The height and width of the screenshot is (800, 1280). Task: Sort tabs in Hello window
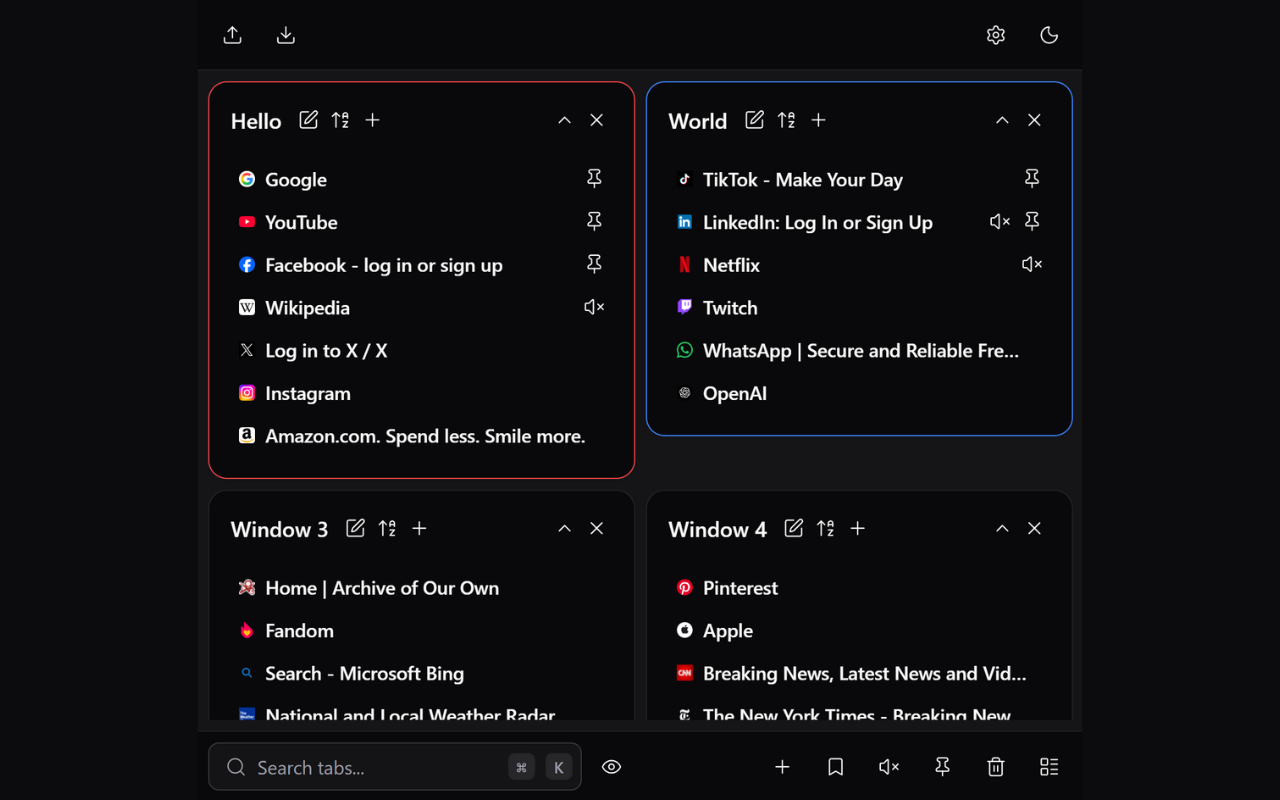coord(340,120)
